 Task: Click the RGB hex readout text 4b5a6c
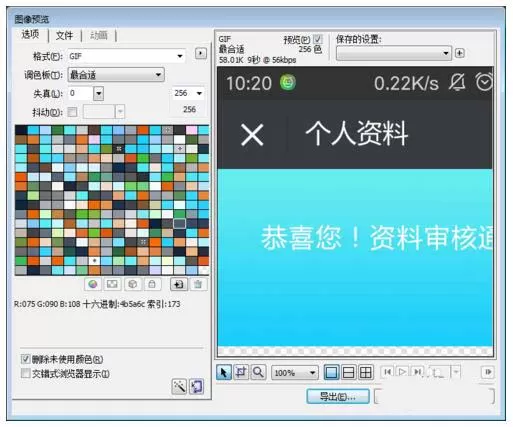[132, 304]
